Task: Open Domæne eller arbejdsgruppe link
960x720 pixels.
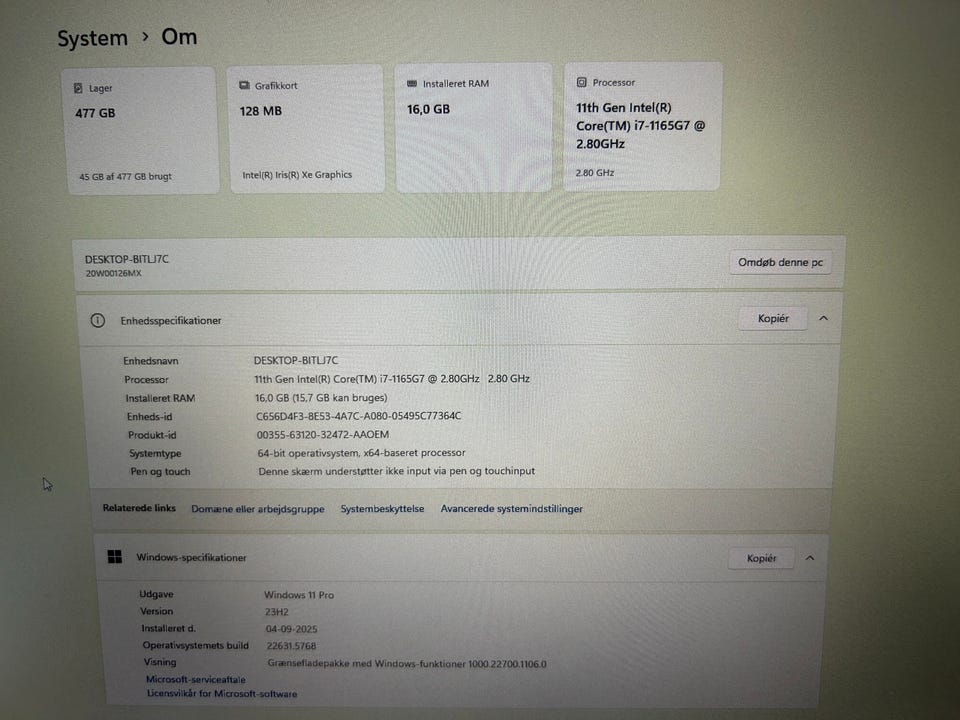Action: pyautogui.click(x=258, y=509)
